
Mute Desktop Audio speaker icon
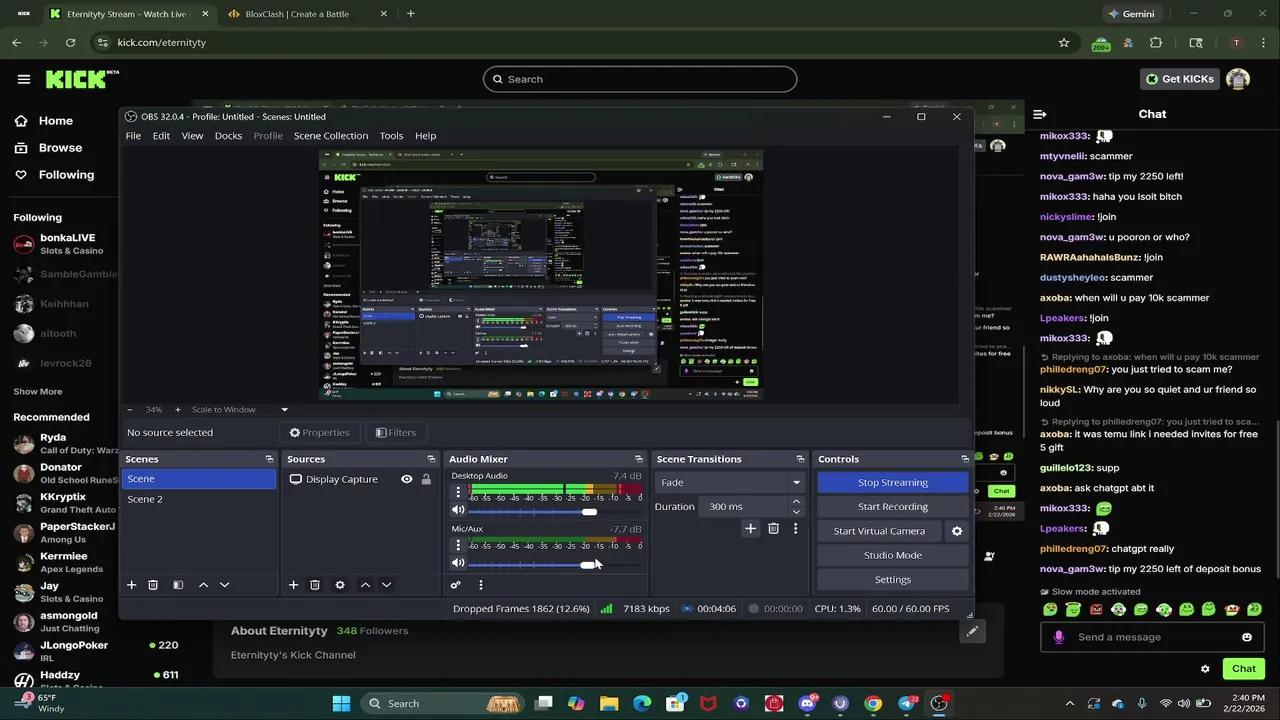pyautogui.click(x=458, y=511)
